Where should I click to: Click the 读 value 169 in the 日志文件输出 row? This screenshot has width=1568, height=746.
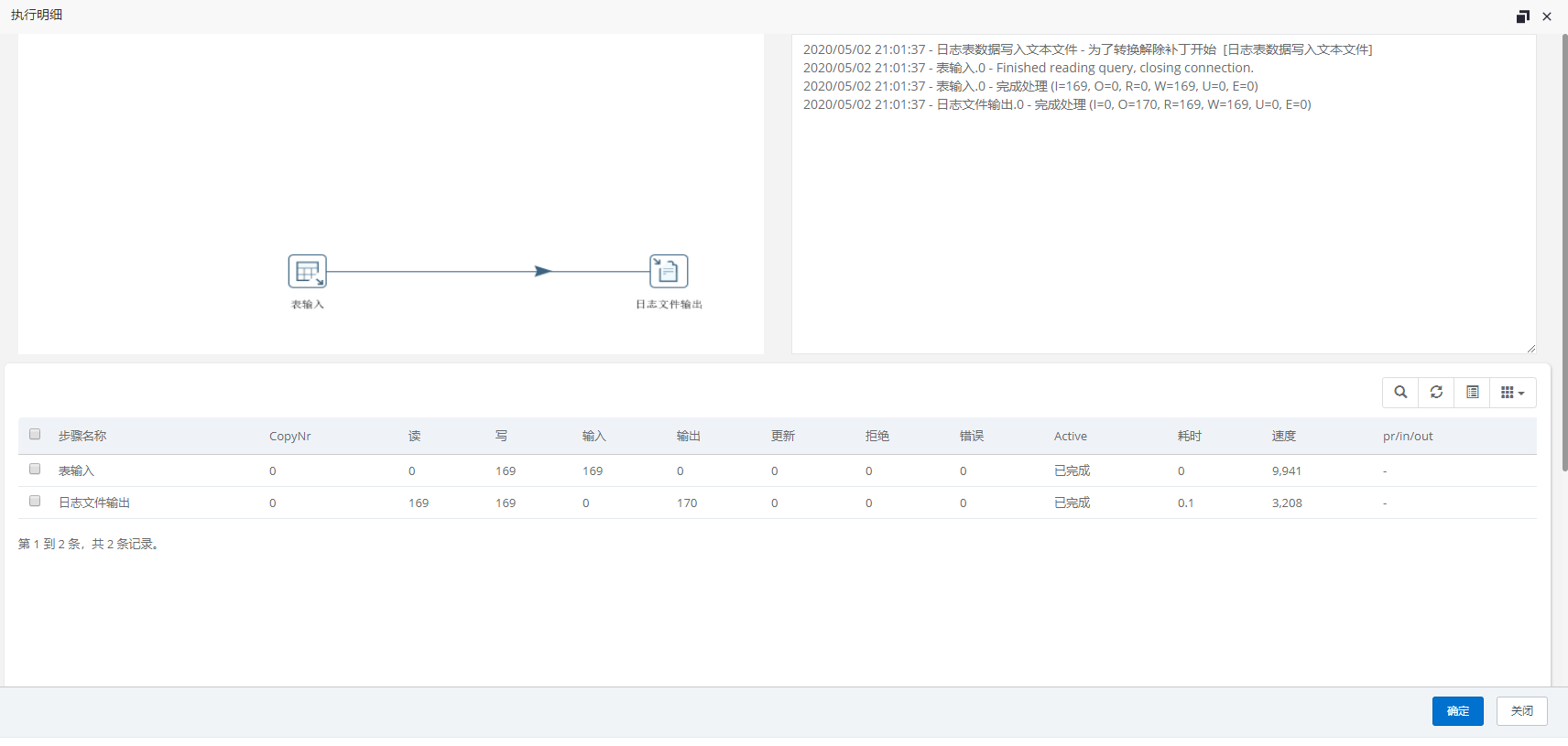coord(419,503)
